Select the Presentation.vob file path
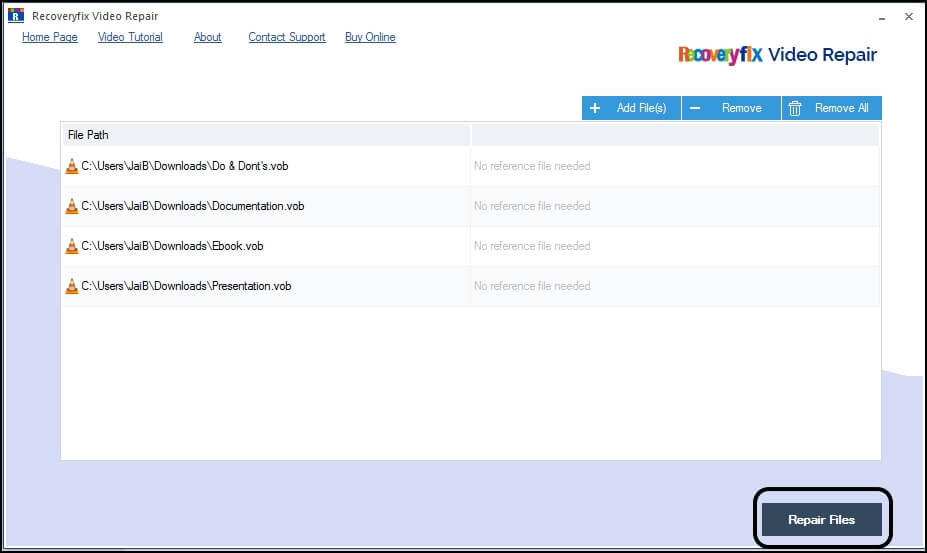 [x=186, y=286]
